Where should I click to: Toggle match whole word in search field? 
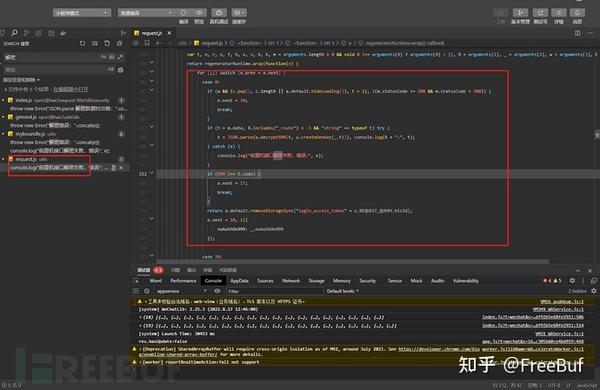112,57
